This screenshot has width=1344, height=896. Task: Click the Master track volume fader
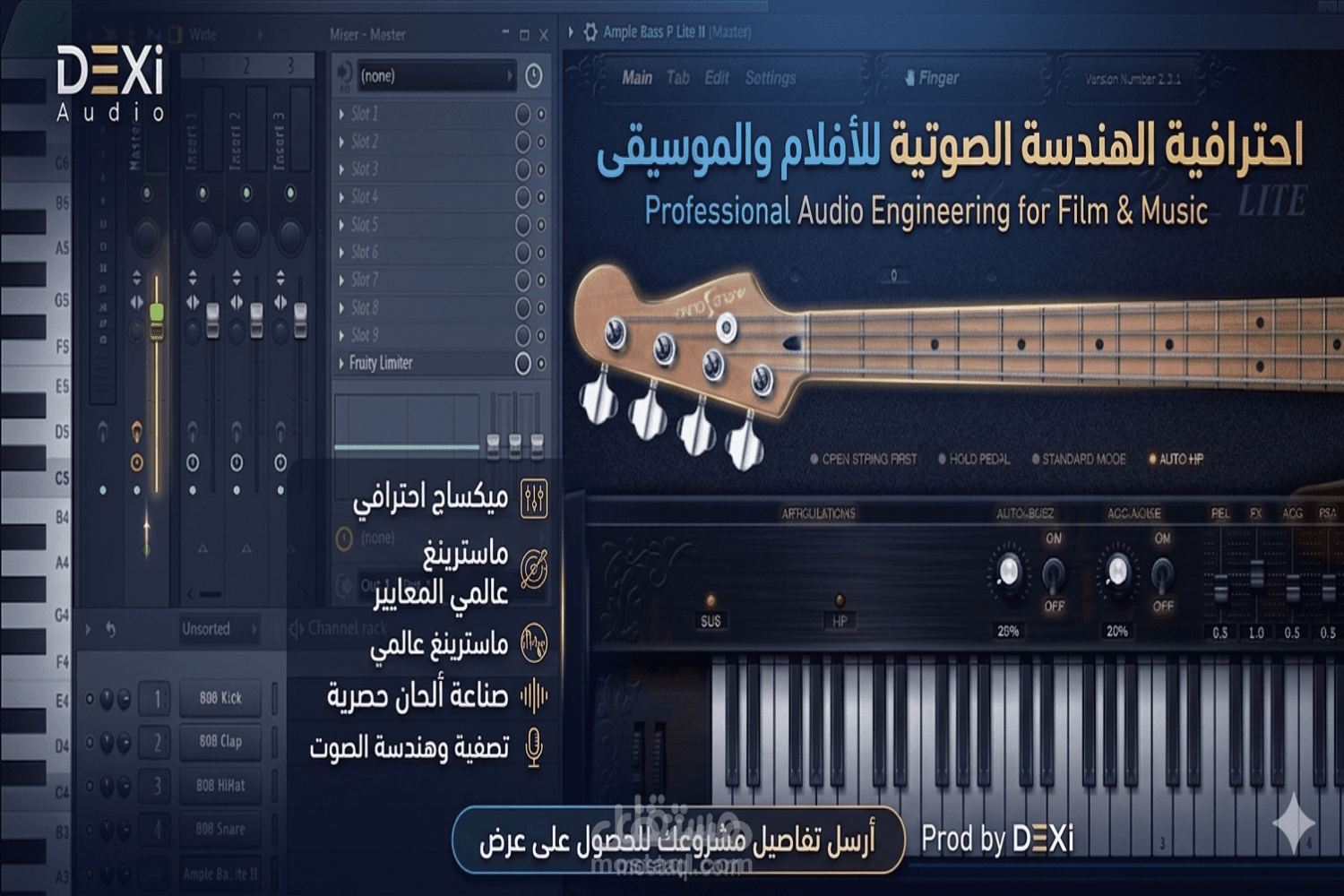pyautogui.click(x=157, y=323)
